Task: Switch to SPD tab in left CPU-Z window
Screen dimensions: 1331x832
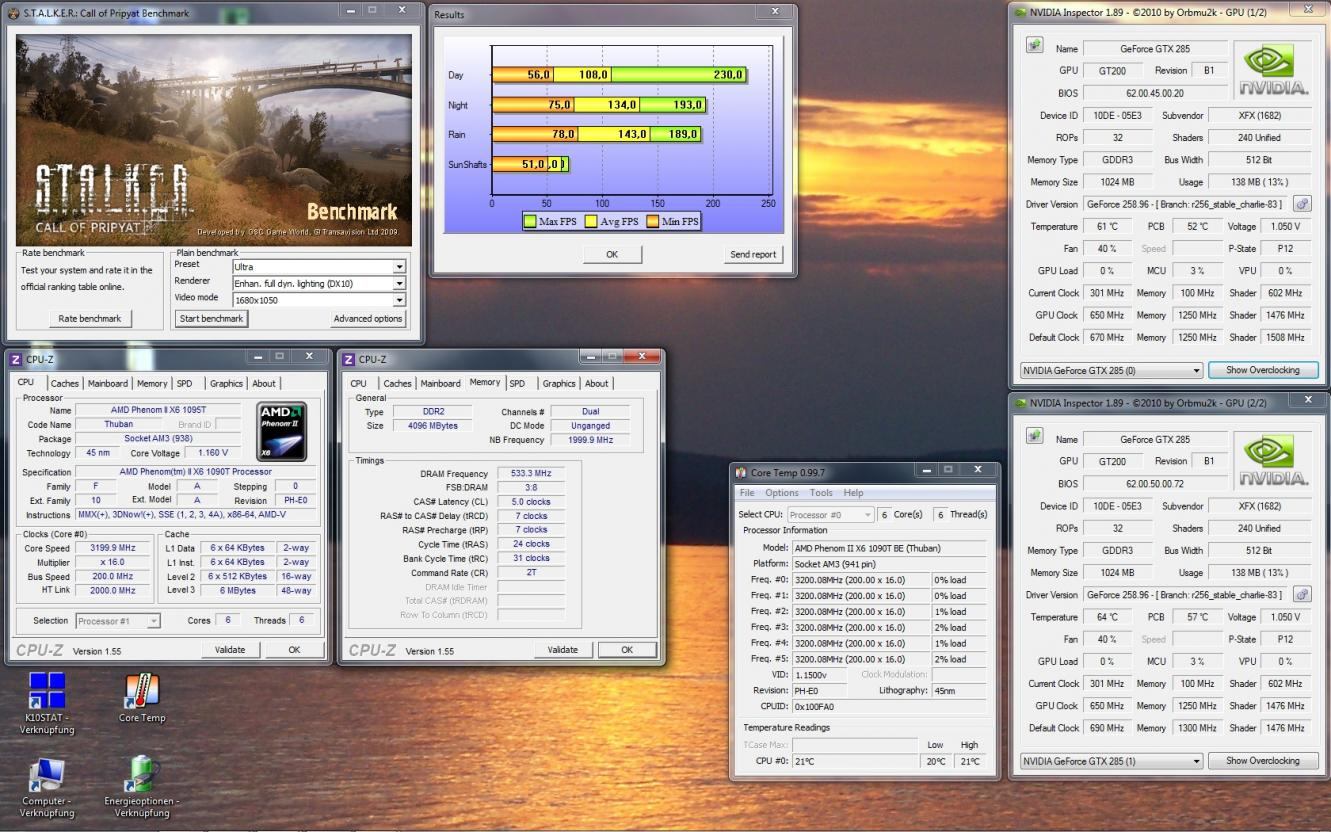Action: 185,383
